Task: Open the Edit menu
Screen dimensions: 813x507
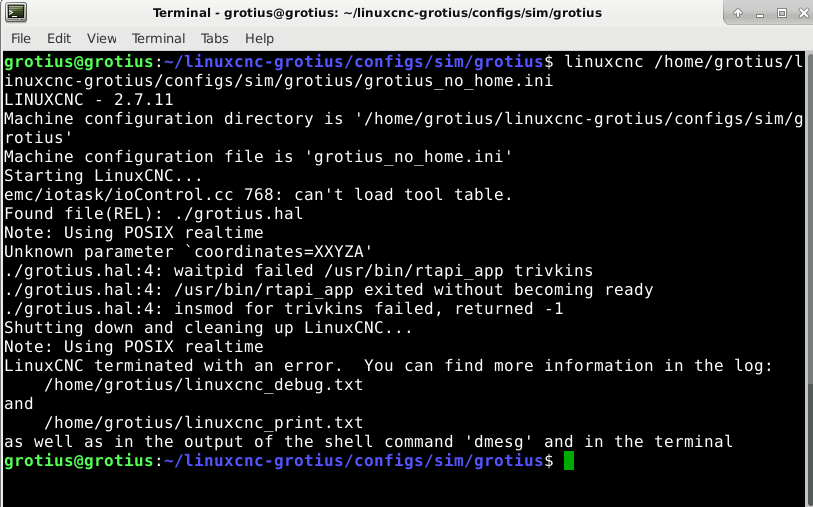Action: pyautogui.click(x=59, y=38)
